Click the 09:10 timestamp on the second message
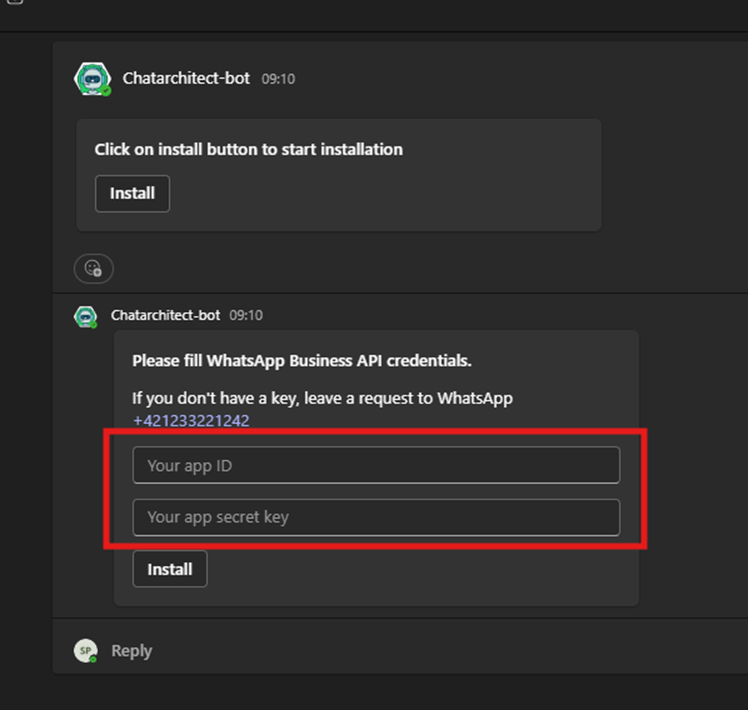The height and width of the screenshot is (710, 748). 246,315
